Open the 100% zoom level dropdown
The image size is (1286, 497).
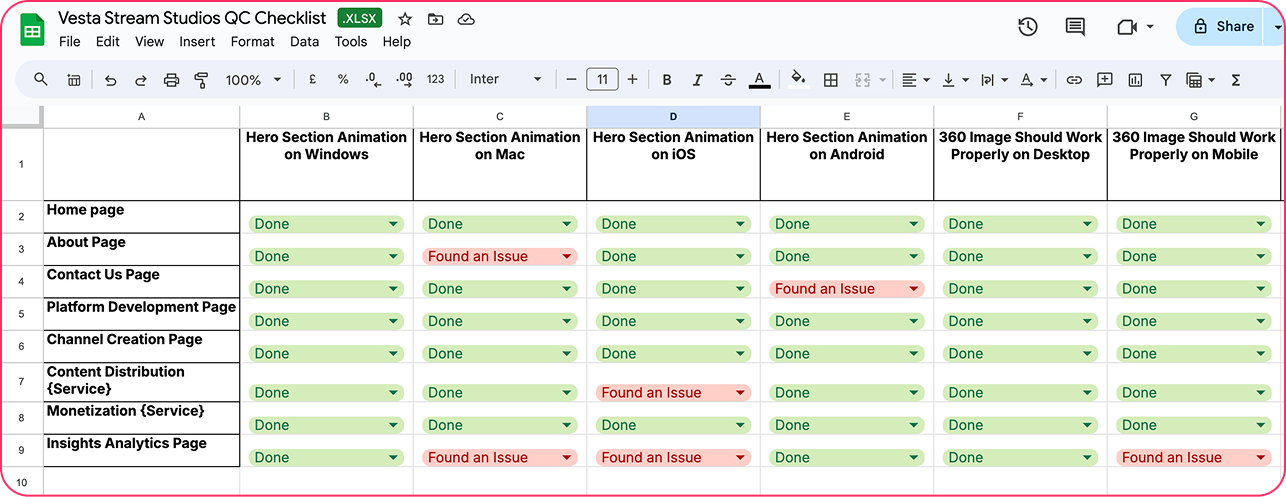pyautogui.click(x=253, y=80)
